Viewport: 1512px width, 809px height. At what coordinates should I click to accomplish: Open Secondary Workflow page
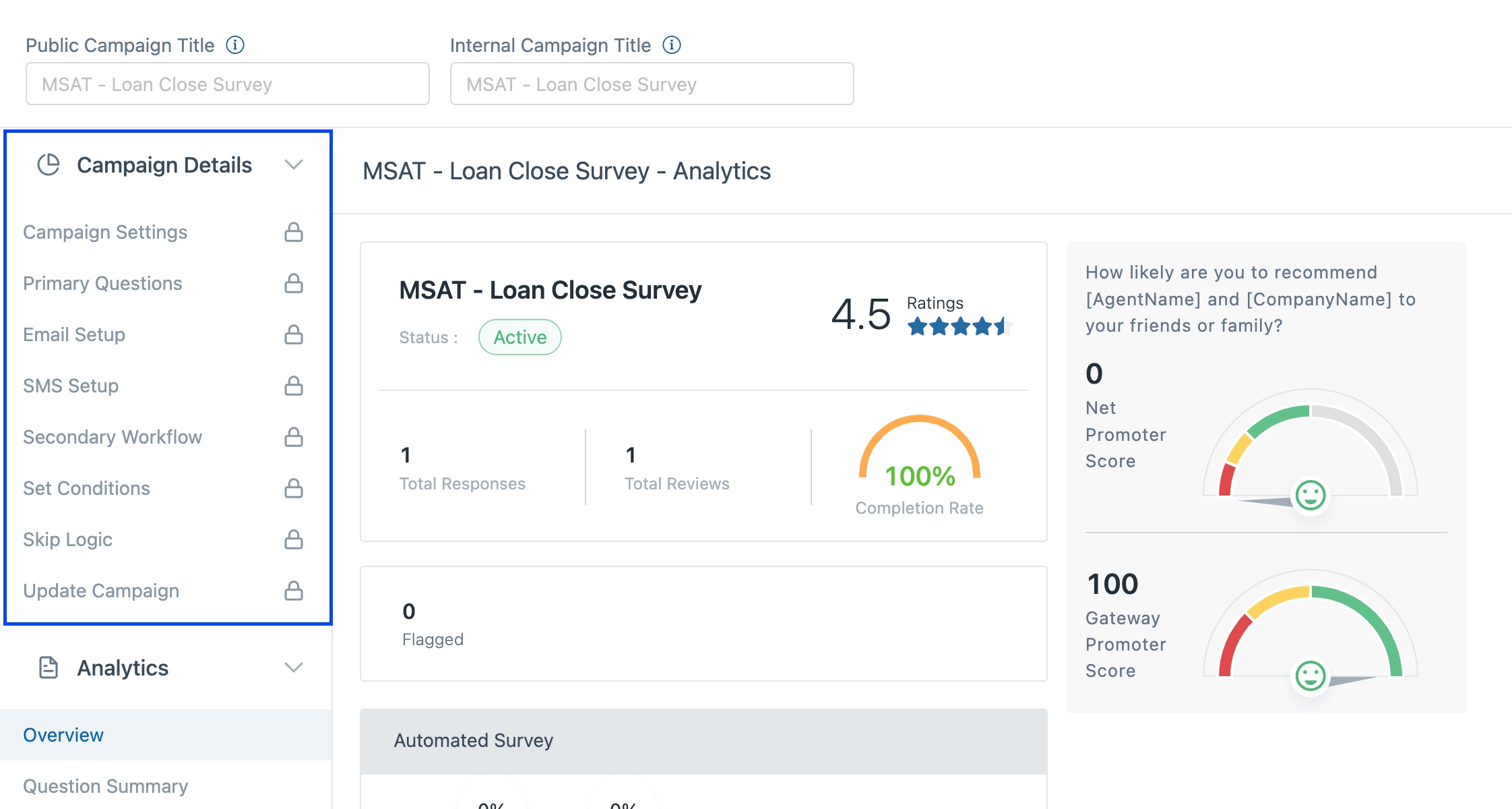coord(113,437)
